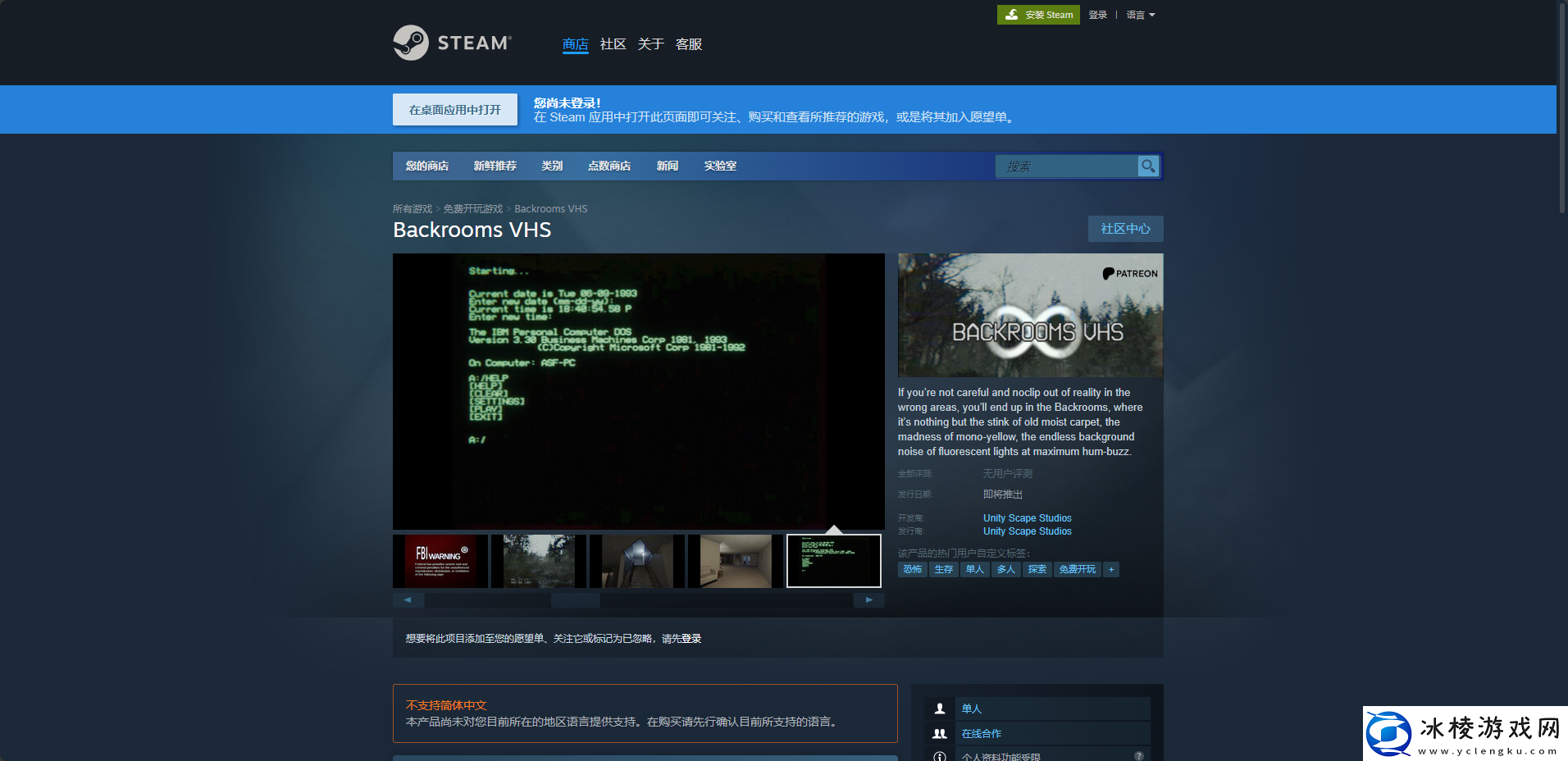Expand the 新鲜推荐 menu
This screenshot has height=761, width=1568.
495,166
